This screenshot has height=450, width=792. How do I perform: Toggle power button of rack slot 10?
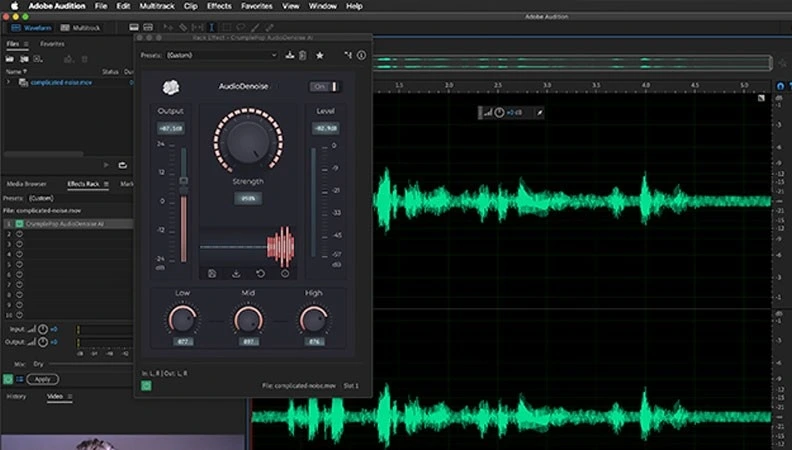(x=19, y=315)
